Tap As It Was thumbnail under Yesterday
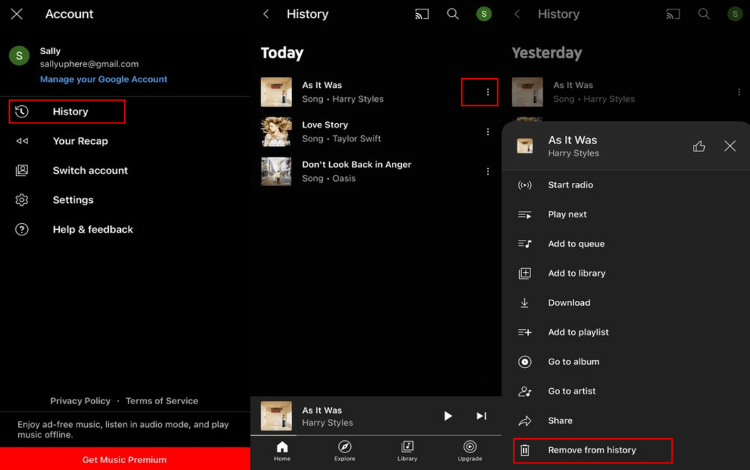750x470 pixels. [x=527, y=92]
